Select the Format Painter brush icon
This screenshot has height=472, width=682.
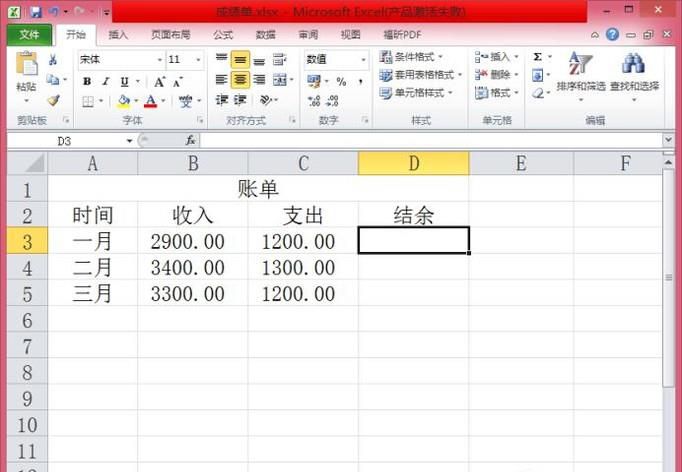53,100
